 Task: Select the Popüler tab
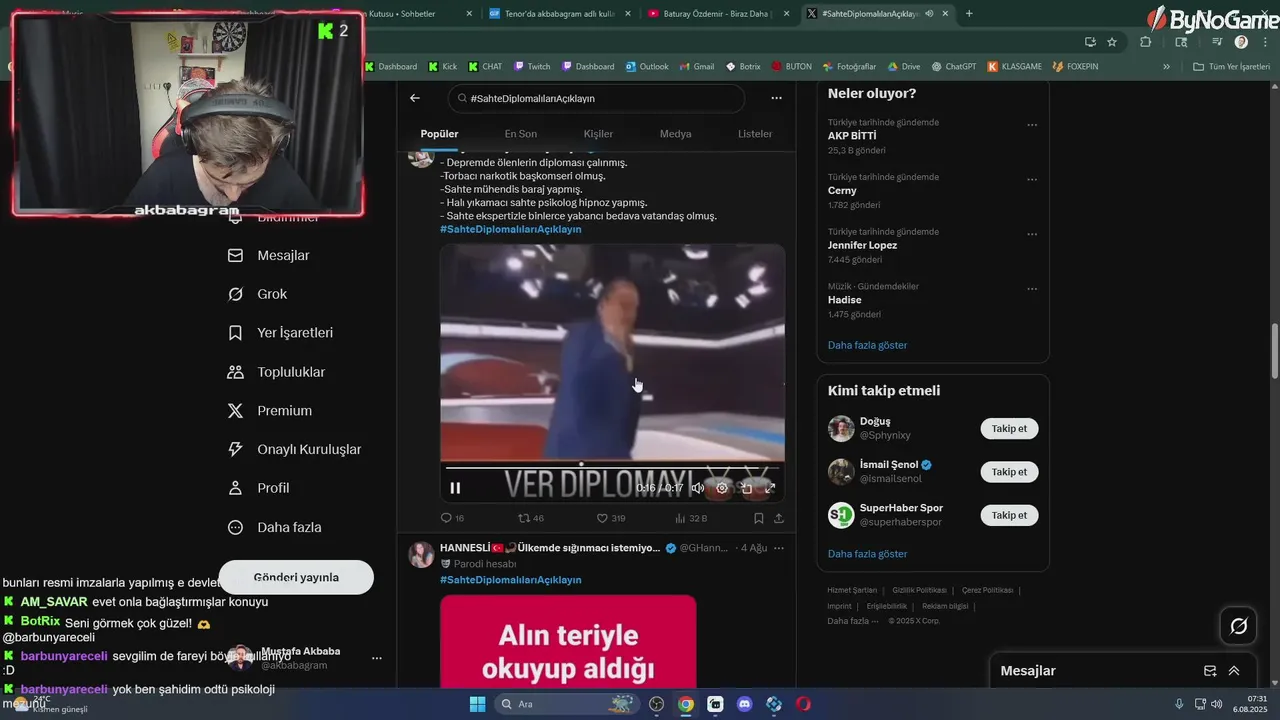439,134
